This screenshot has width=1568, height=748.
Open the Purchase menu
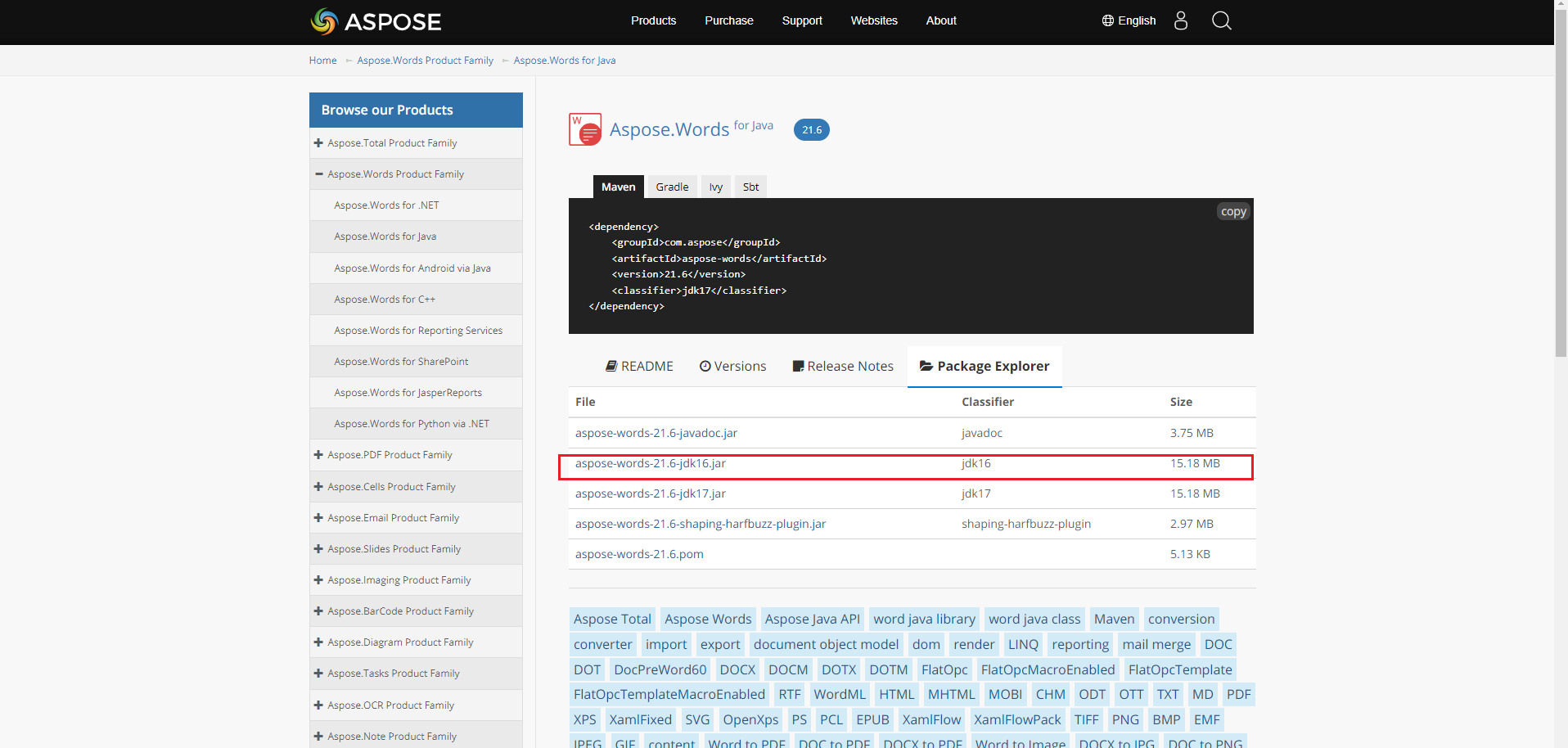tap(729, 20)
